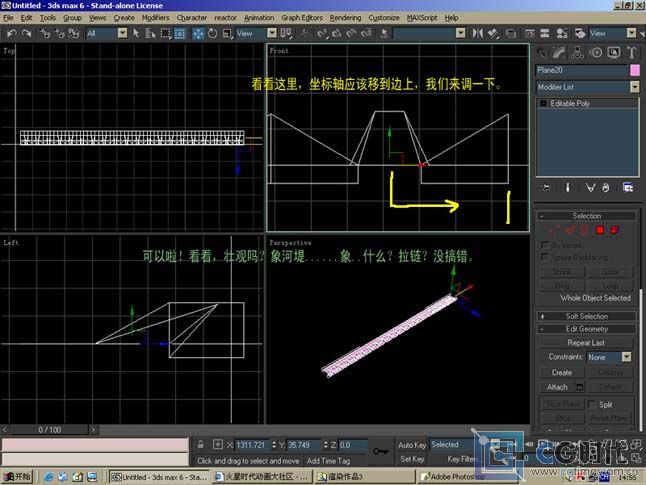Open render type View dropdown at toolbar end
Image resolution: width=646 pixels, height=485 pixels.
[x=631, y=33]
